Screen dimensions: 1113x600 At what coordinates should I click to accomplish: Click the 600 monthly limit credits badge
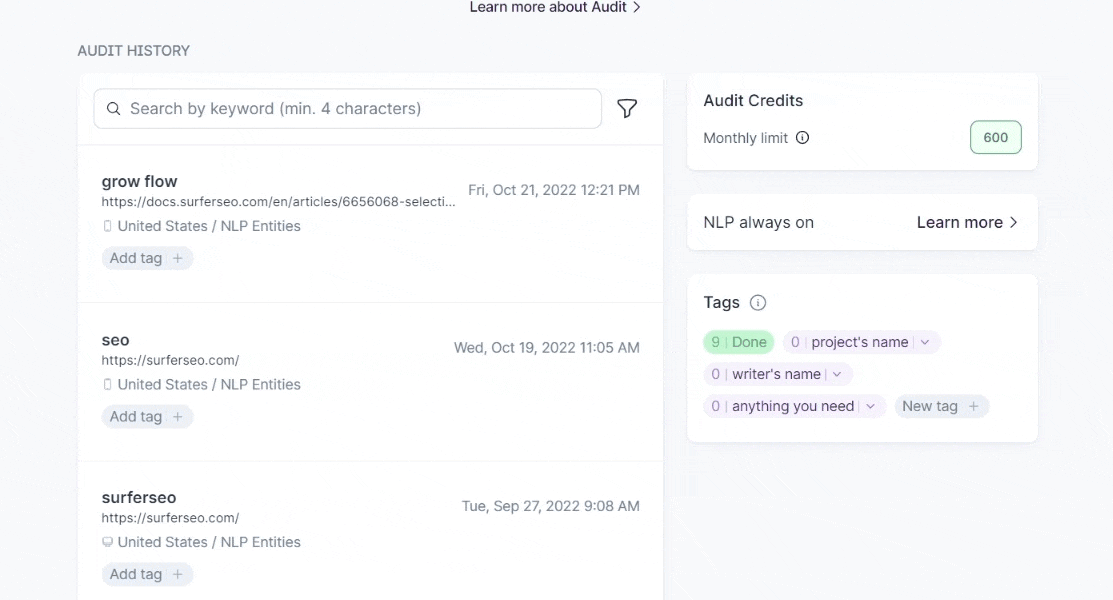coord(995,138)
